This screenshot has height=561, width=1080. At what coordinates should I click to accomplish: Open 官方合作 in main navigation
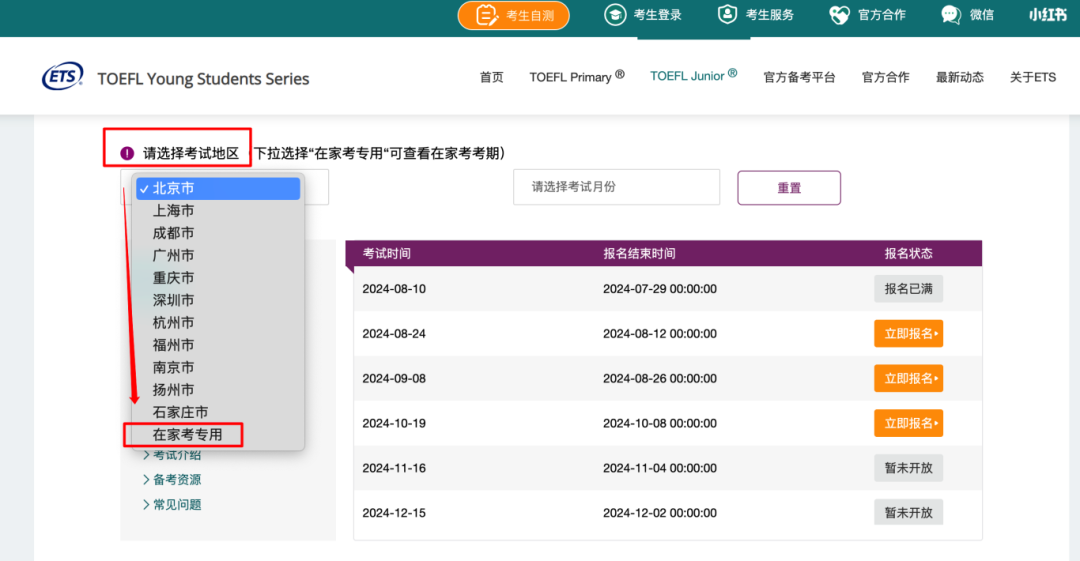pyautogui.click(x=885, y=77)
